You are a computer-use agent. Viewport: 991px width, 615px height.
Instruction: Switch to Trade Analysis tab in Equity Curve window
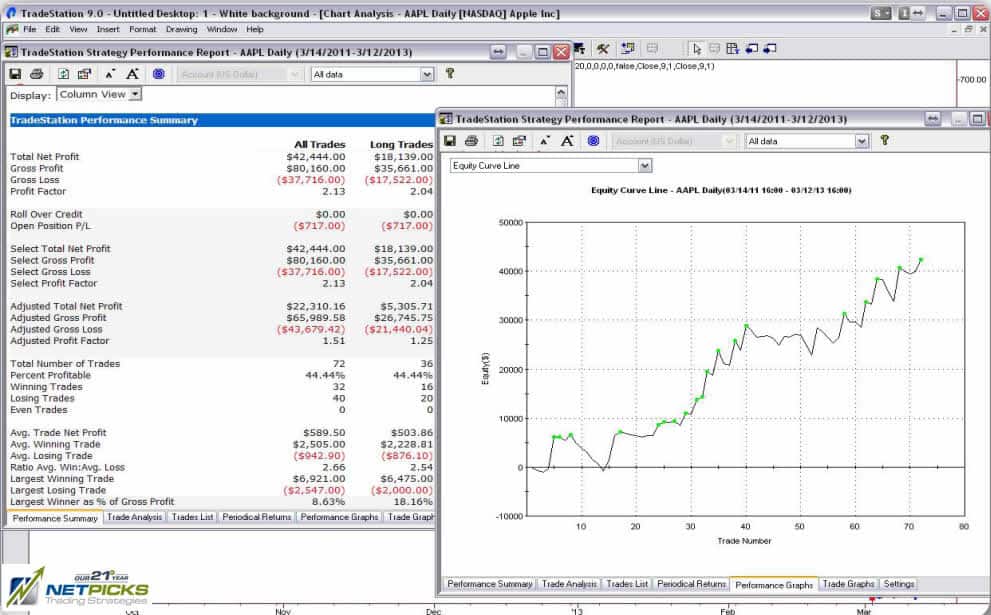point(569,584)
